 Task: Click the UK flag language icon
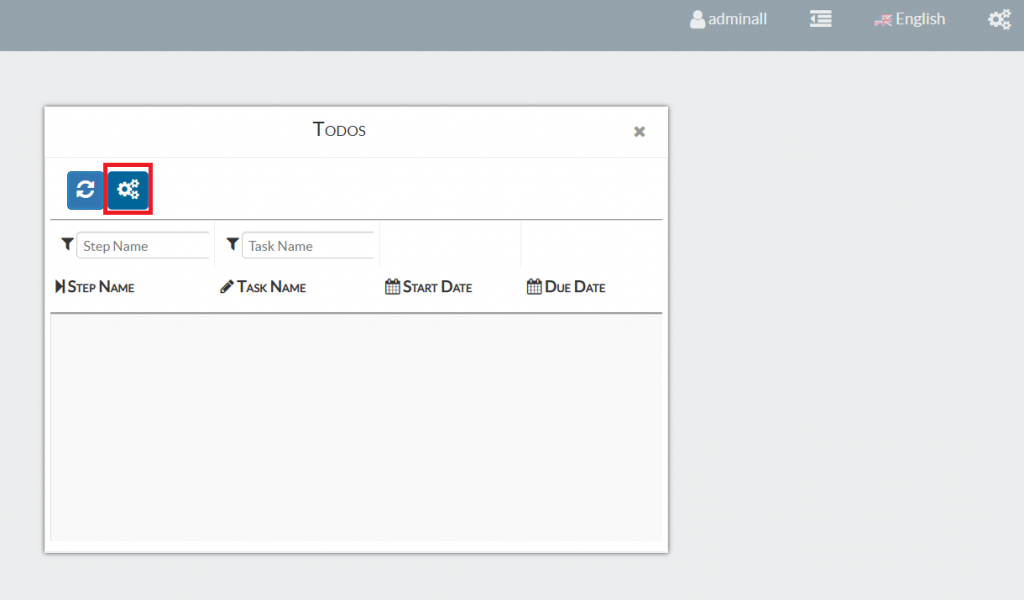tap(883, 19)
